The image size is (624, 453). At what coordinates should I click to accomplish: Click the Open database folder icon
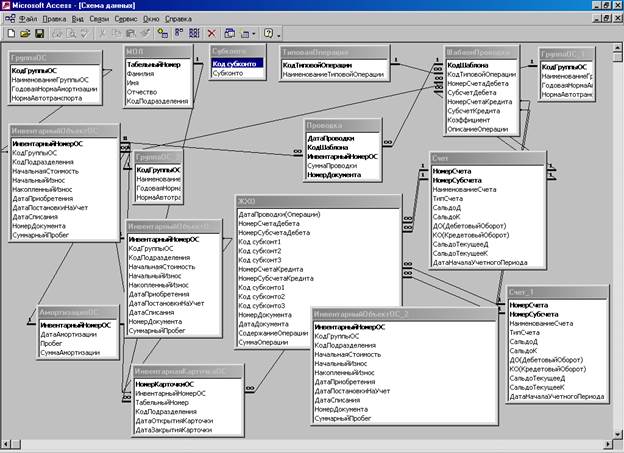24,33
